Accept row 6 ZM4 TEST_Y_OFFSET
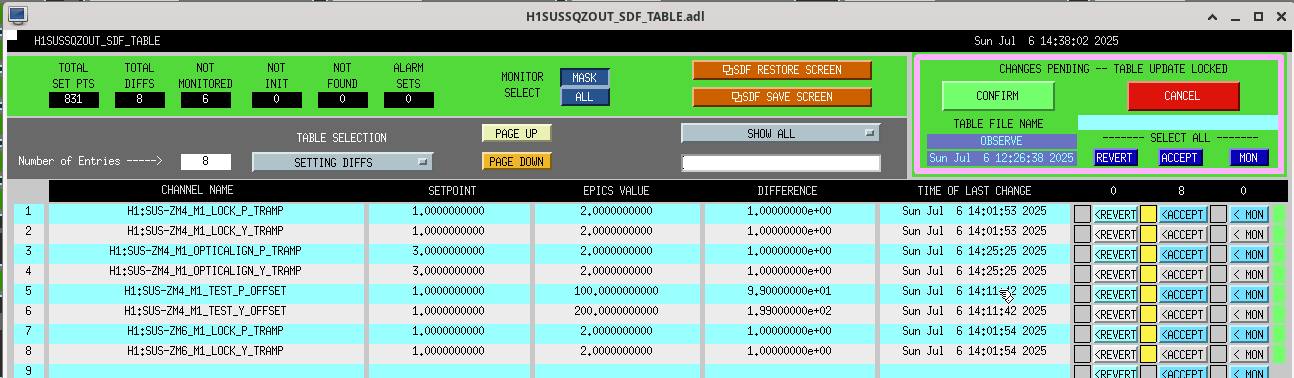Screen dimensions: 1294x378 pyautogui.click(x=1182, y=313)
